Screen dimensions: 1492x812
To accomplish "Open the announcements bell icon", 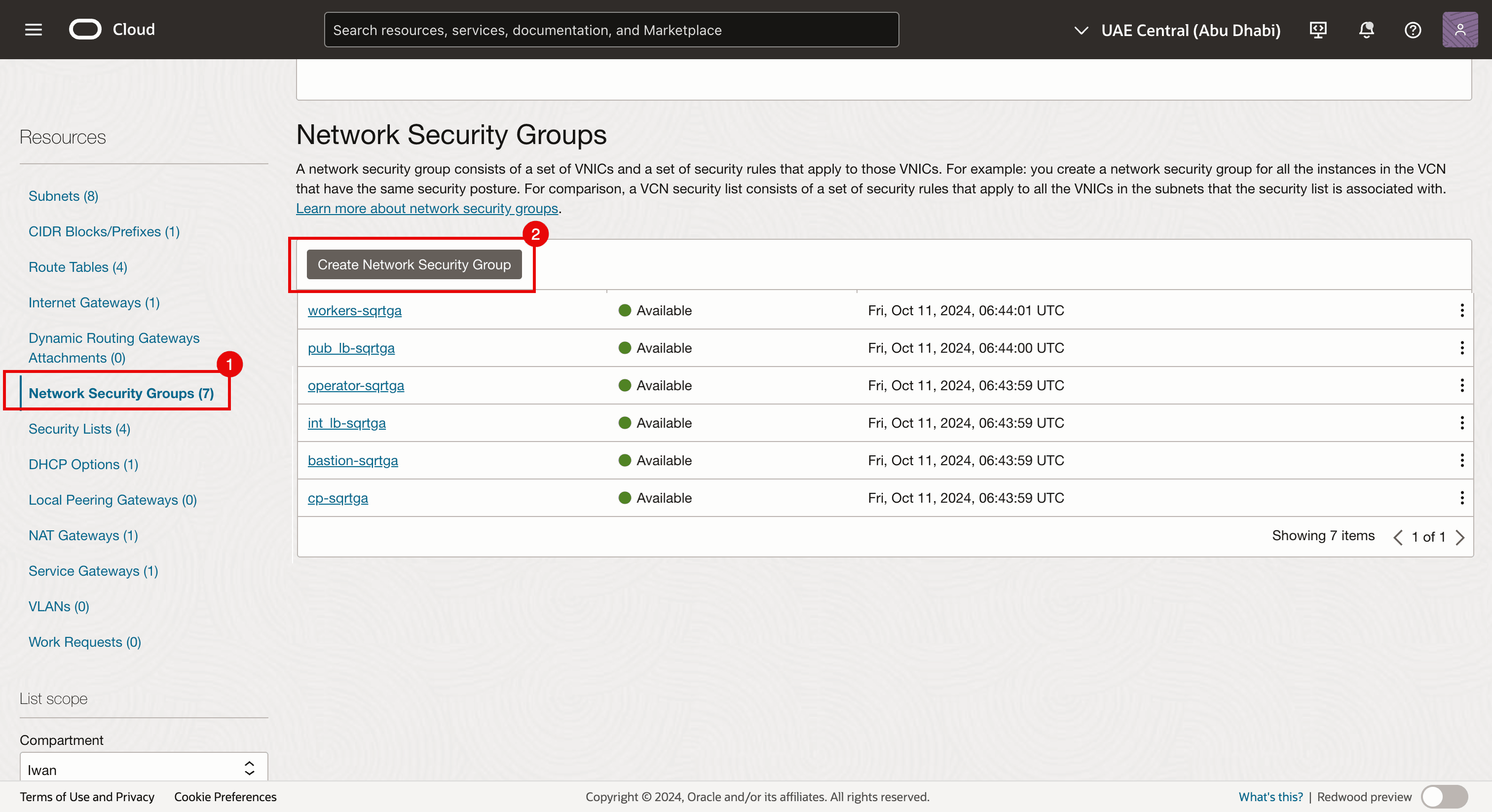I will click(x=1366, y=30).
